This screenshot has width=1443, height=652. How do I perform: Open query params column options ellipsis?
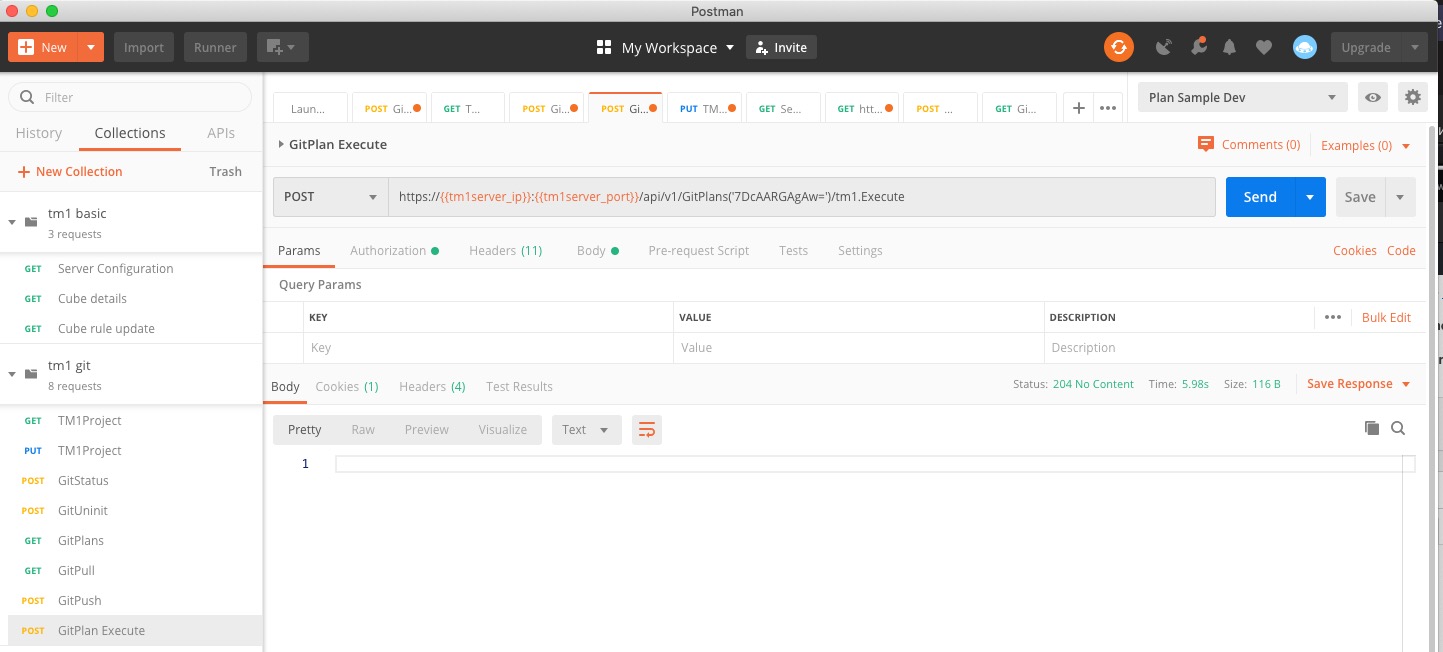tap(1332, 317)
